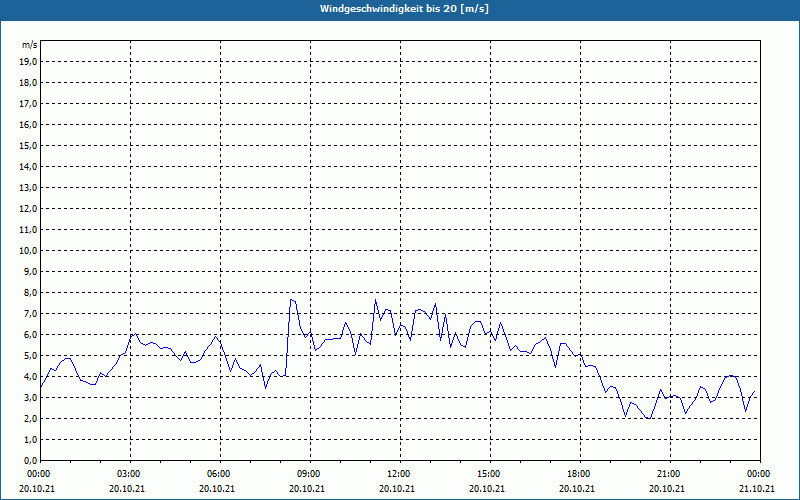800x500 pixels.
Task: Click the 'm/s' unit label
Action: coord(29,45)
